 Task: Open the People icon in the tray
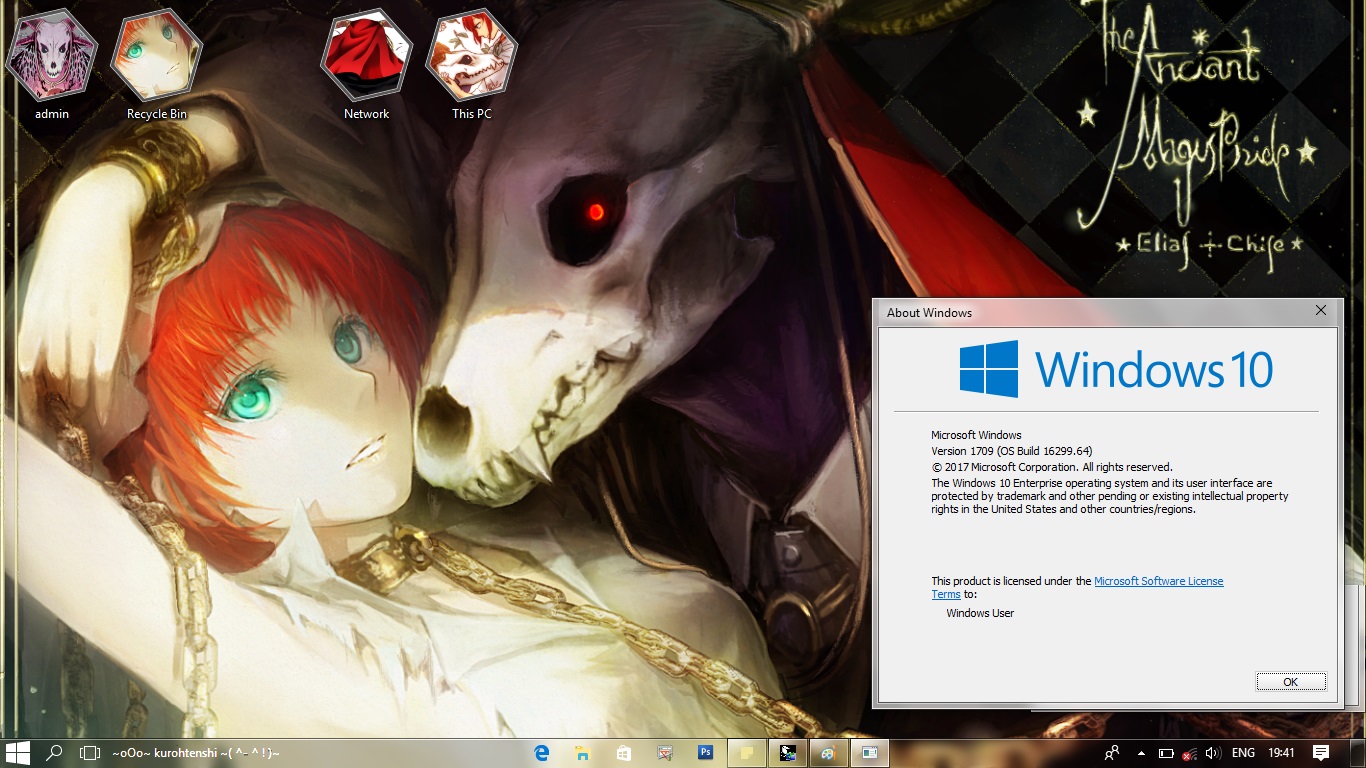[x=1112, y=753]
